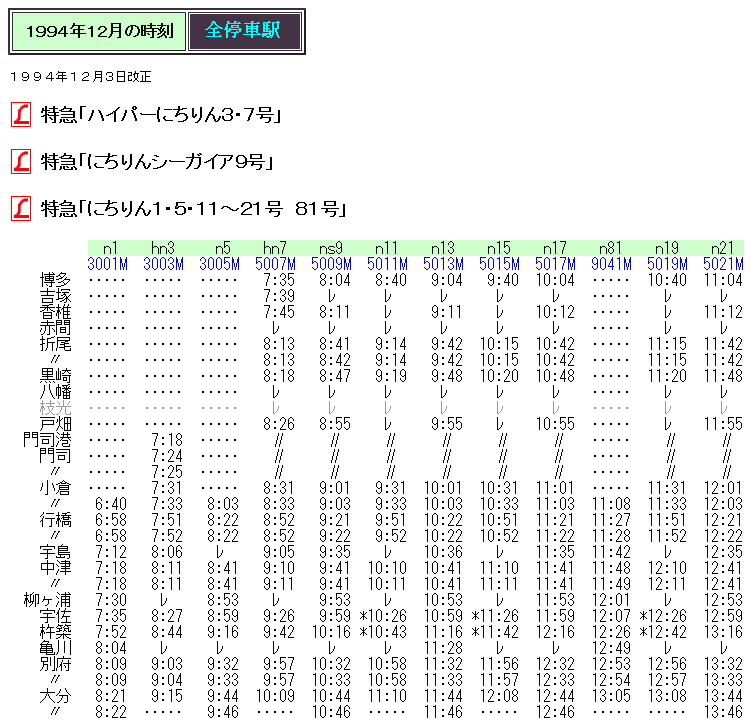Click the 大分 station row label
The width and height of the screenshot is (750, 720).
pos(56,694)
